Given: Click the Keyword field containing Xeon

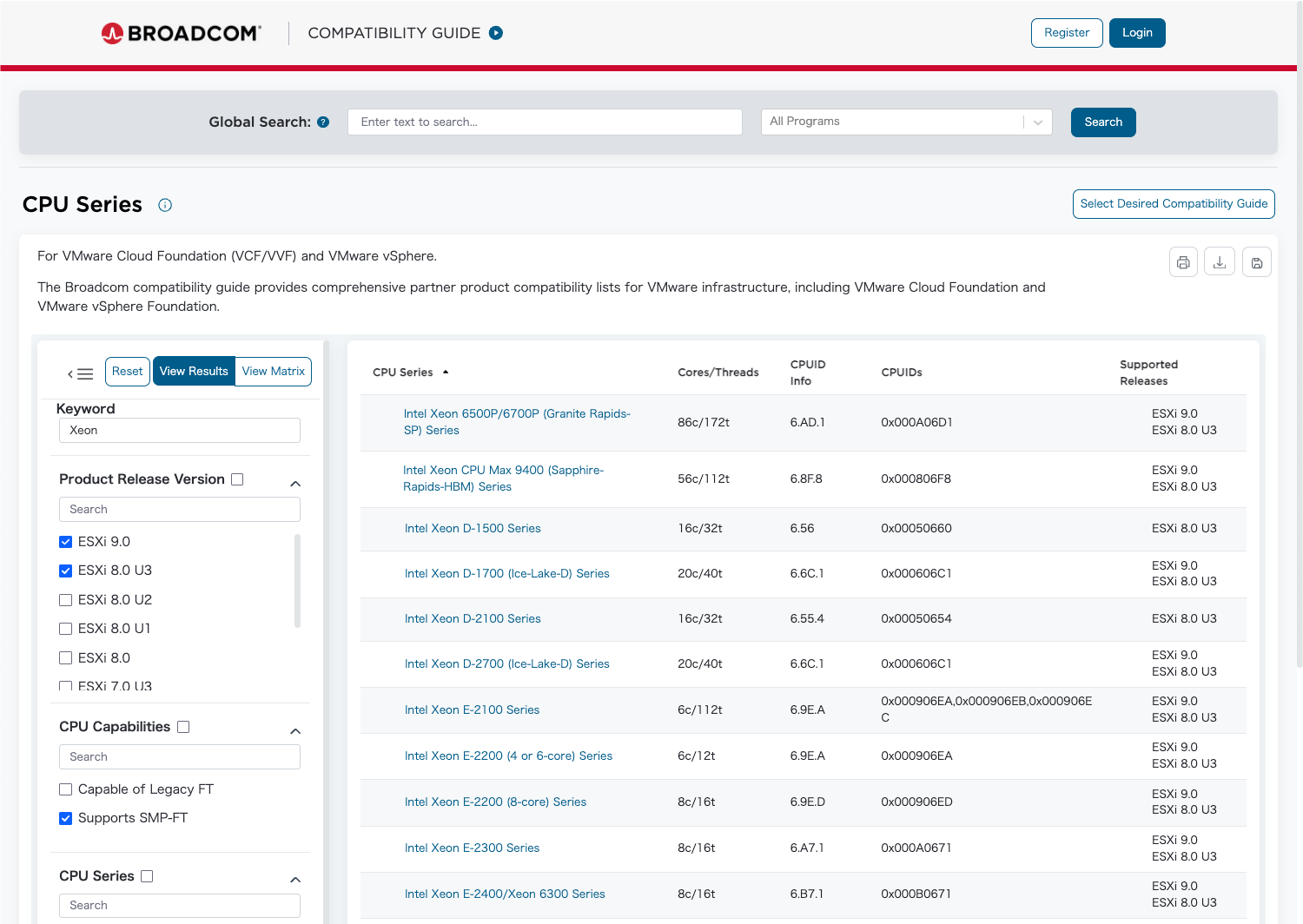Looking at the screenshot, I should [179, 430].
